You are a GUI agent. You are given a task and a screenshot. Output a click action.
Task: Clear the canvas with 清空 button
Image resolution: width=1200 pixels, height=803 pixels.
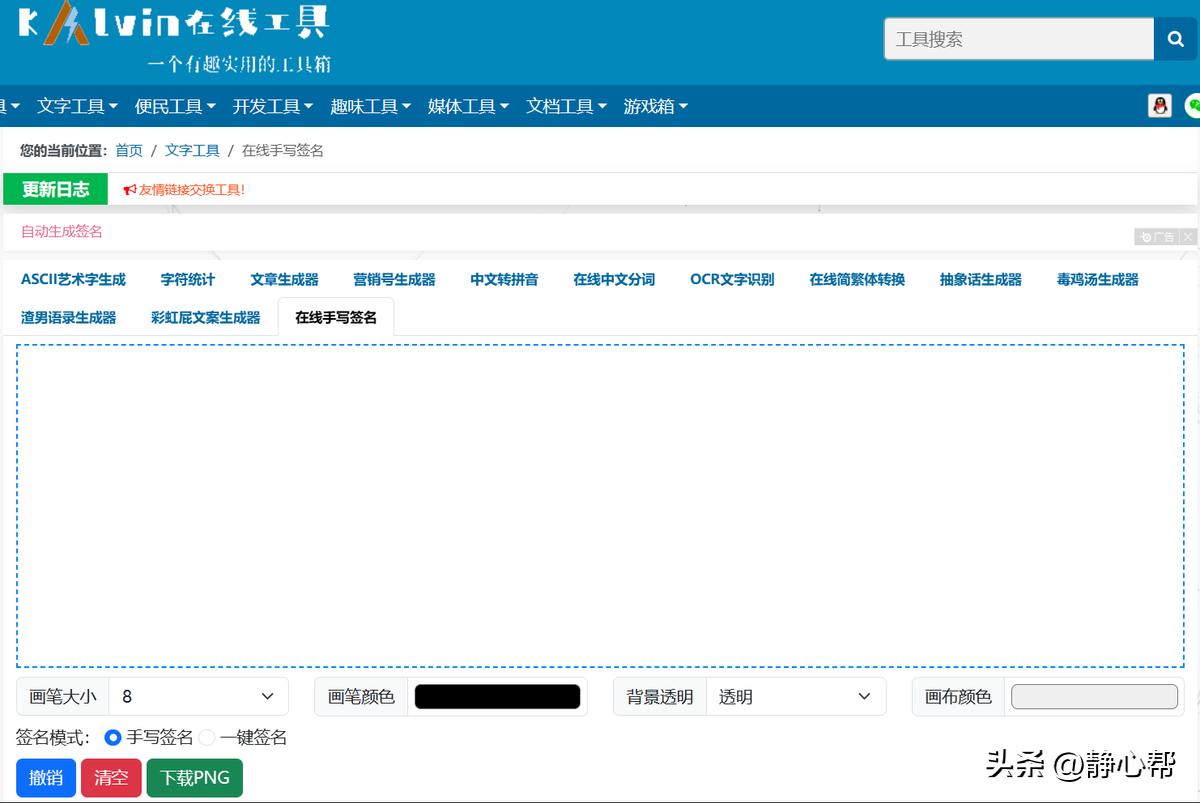[111, 777]
